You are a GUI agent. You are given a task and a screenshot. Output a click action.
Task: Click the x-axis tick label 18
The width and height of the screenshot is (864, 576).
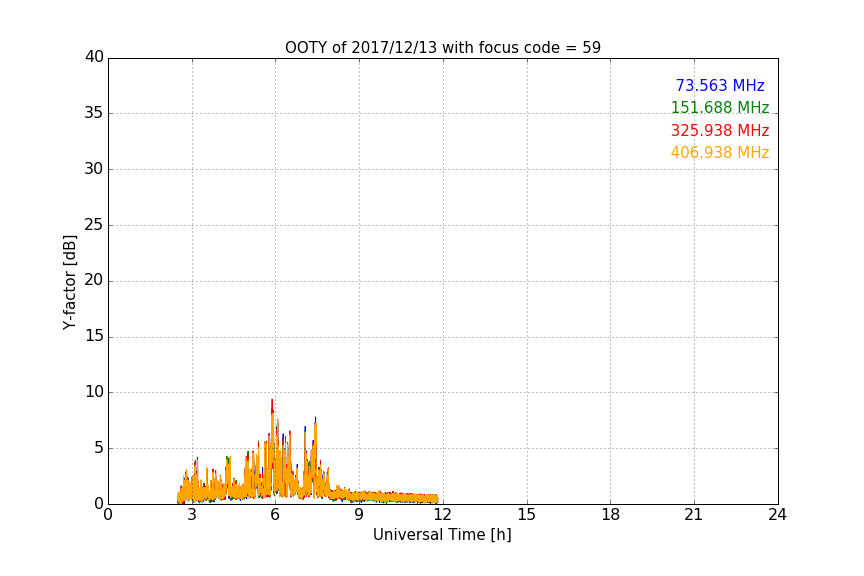[611, 515]
